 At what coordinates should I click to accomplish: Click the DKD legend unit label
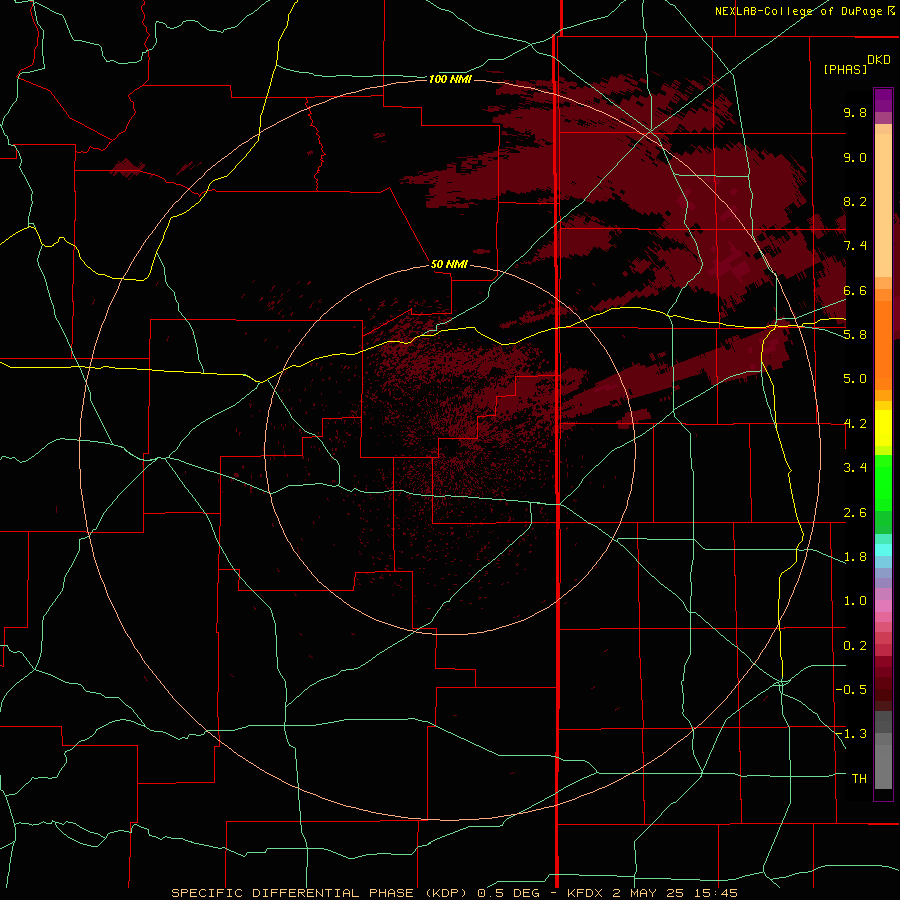[879, 60]
